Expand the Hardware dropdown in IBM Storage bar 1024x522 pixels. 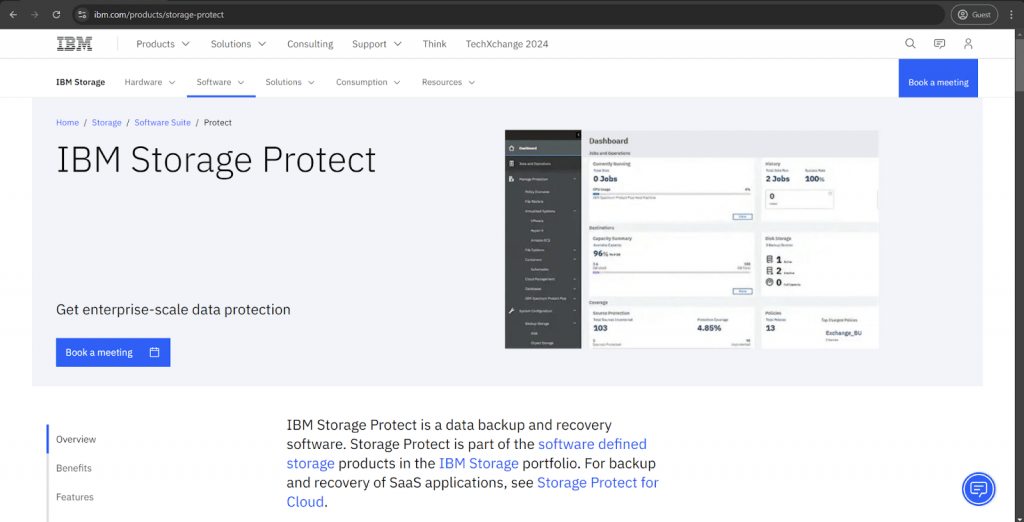[x=150, y=82]
